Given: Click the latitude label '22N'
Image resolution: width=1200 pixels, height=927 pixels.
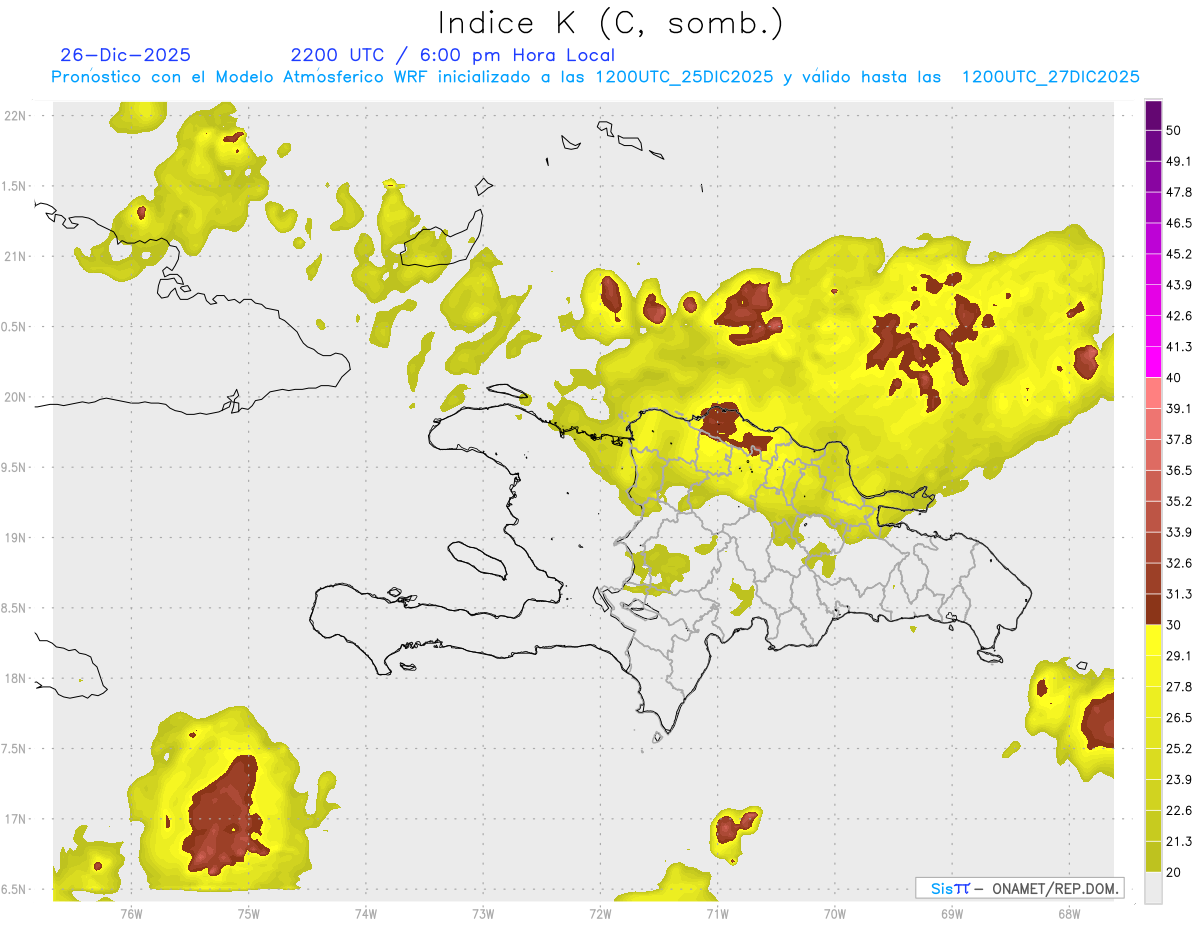Looking at the screenshot, I should 16,115.
